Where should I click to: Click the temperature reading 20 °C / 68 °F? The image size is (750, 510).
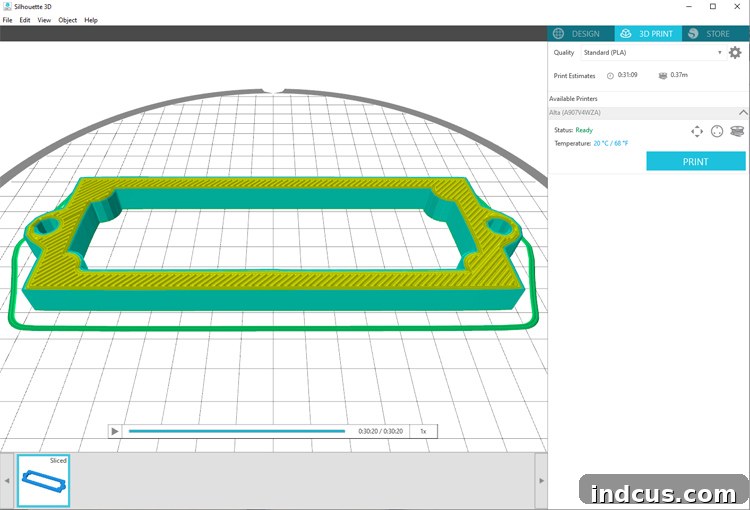coord(611,144)
